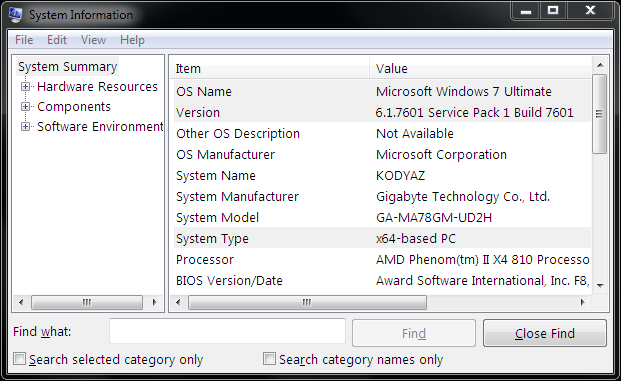Click the tree pane scroll left arrow
The height and width of the screenshot is (381, 621).
(x=21, y=303)
